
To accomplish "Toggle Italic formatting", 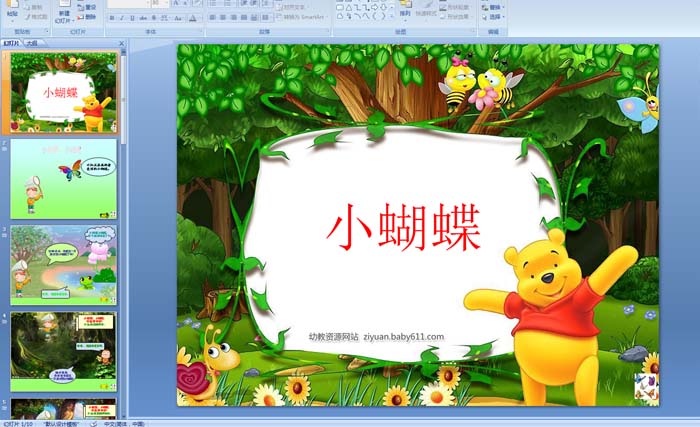I will [121, 18].
